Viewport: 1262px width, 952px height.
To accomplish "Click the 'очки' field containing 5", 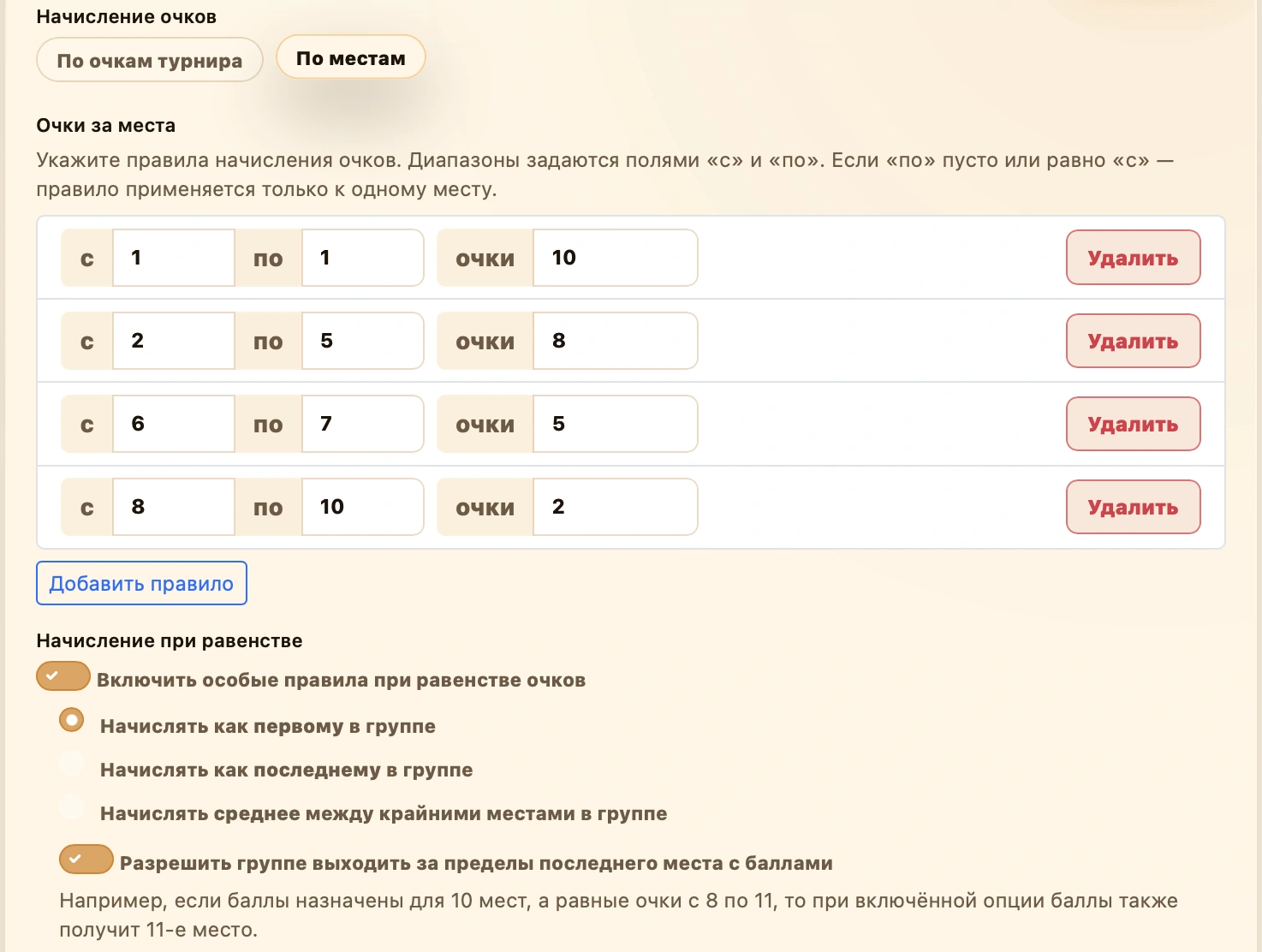I will tap(616, 424).
